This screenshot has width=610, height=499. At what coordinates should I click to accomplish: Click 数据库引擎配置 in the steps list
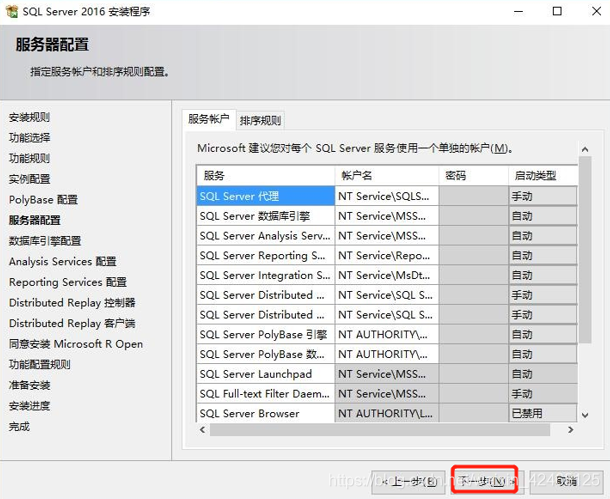coord(45,241)
